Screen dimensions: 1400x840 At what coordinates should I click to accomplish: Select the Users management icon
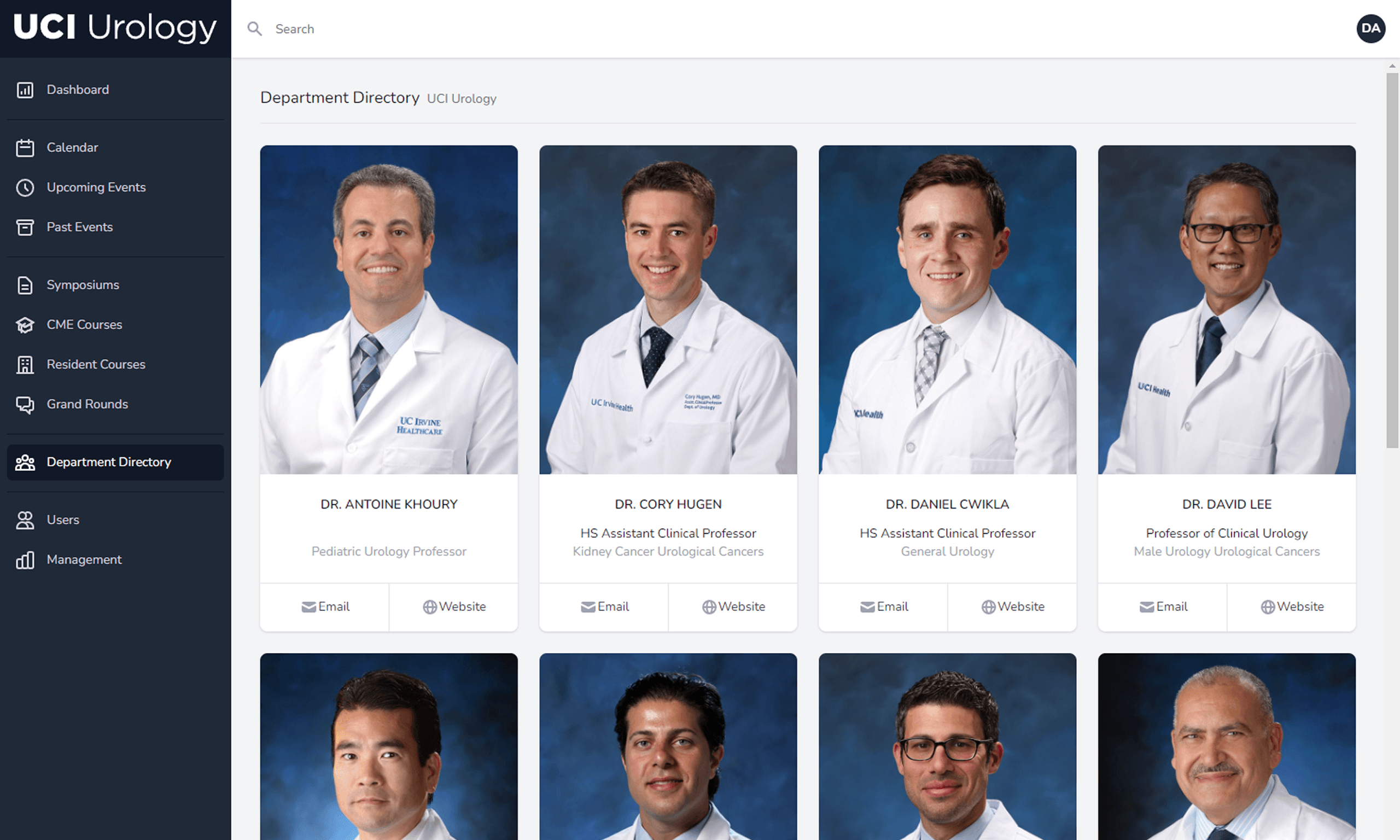tap(25, 519)
